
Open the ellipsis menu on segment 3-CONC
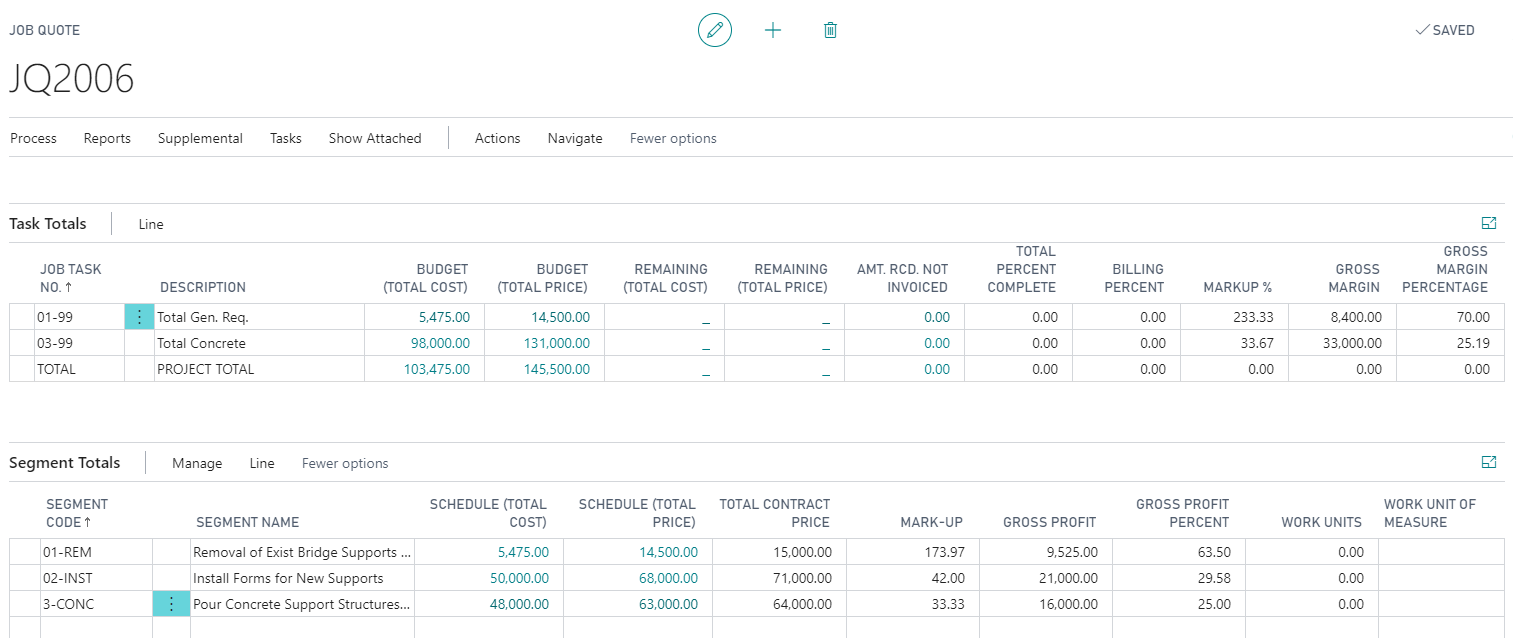[171, 603]
